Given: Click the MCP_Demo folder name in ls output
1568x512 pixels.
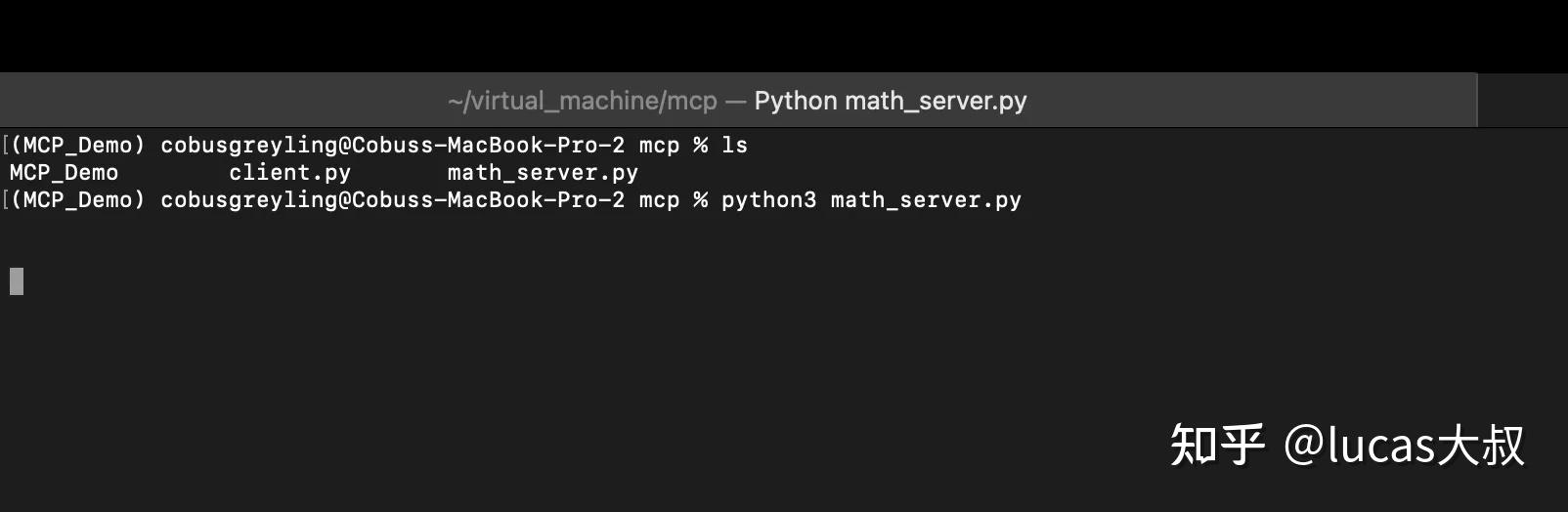Looking at the screenshot, I should click(x=64, y=173).
